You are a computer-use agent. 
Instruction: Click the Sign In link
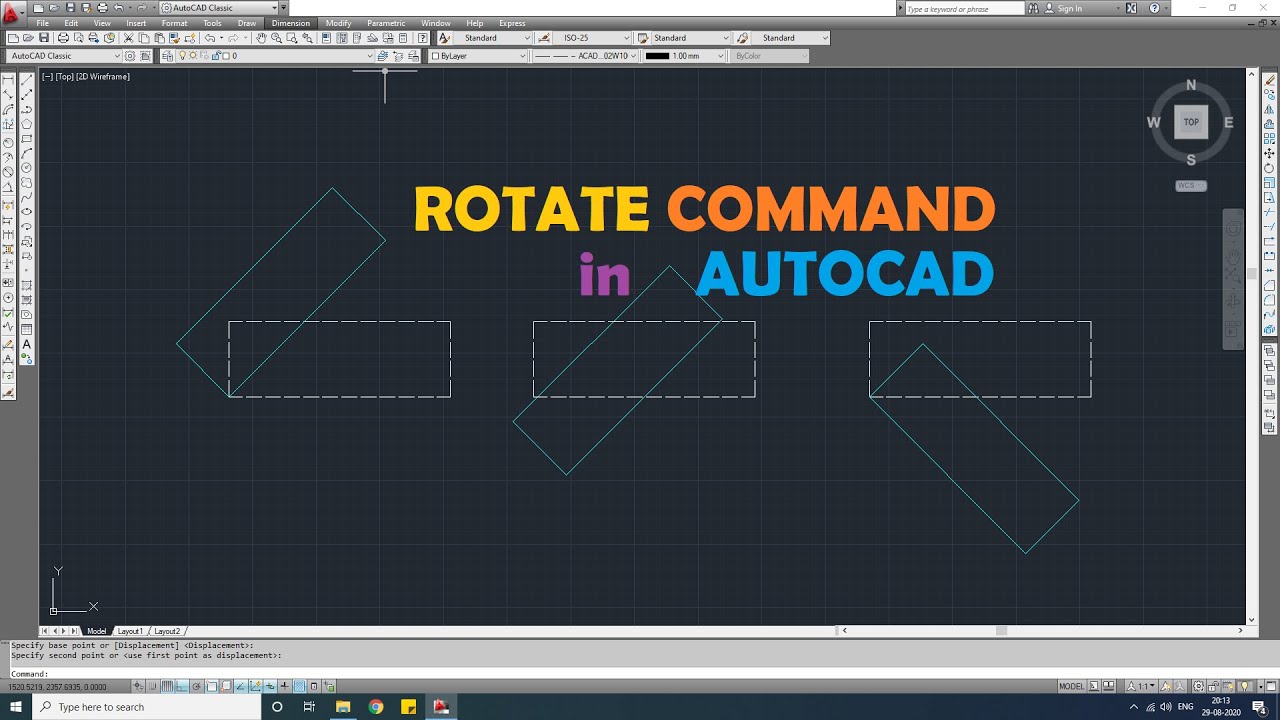1070,8
